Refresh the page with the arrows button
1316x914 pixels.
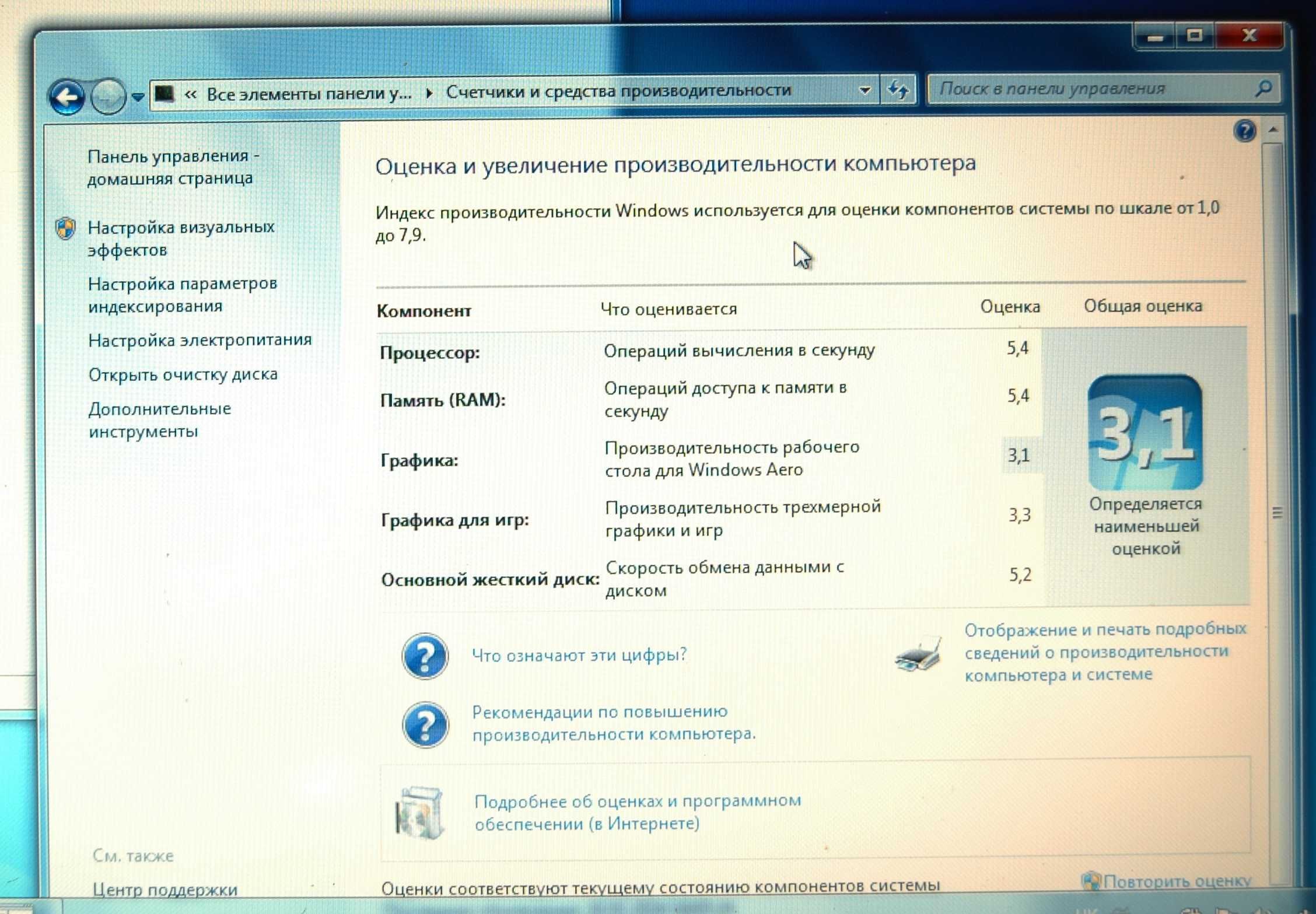[898, 90]
